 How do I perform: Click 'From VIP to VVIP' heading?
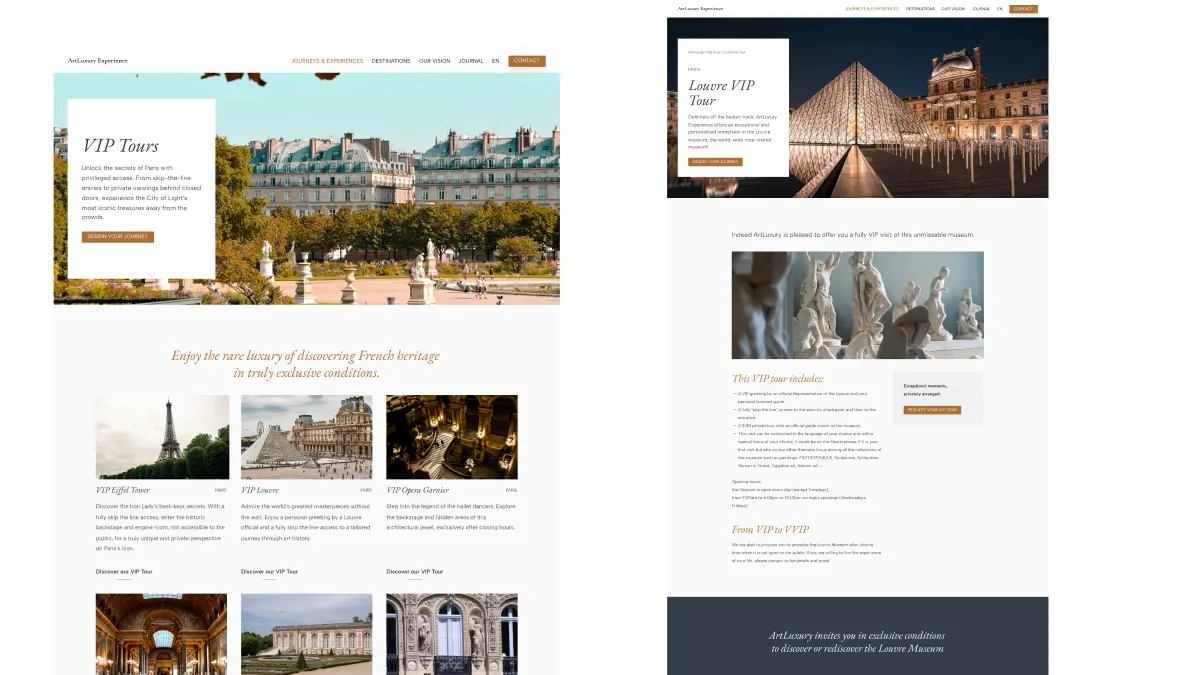point(771,530)
